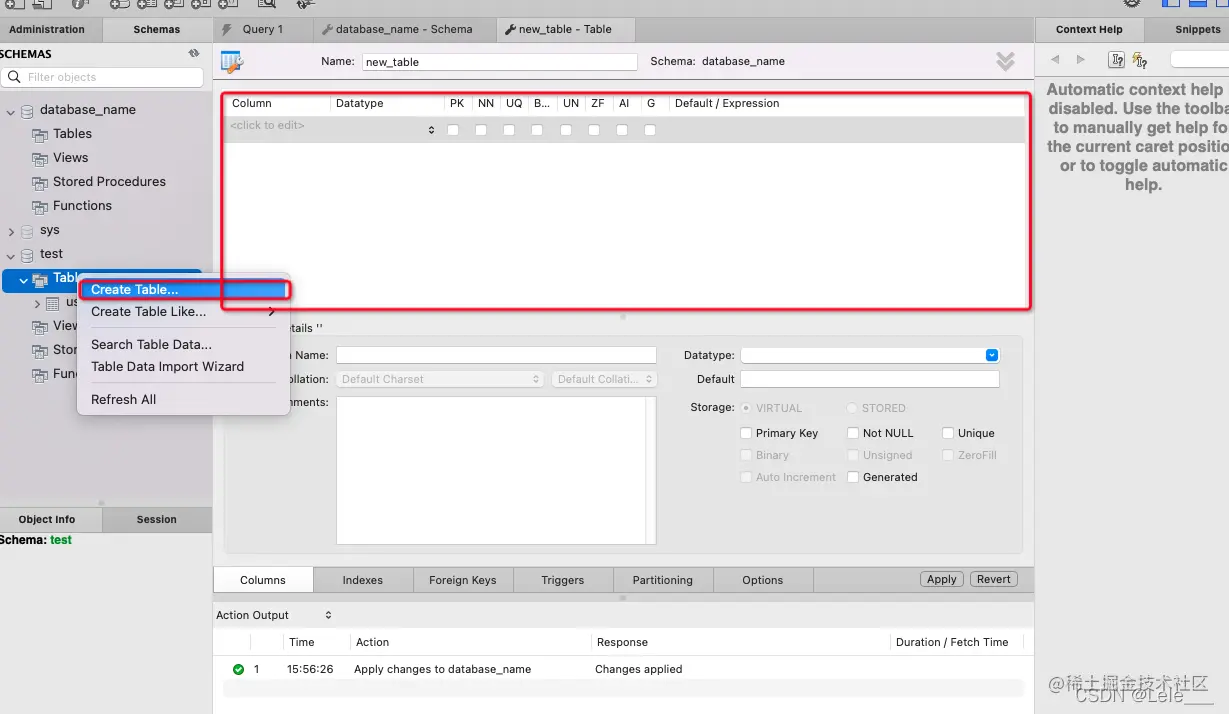Image resolution: width=1229 pixels, height=714 pixels.
Task: Open the Partitioning tab
Action: pos(662,580)
